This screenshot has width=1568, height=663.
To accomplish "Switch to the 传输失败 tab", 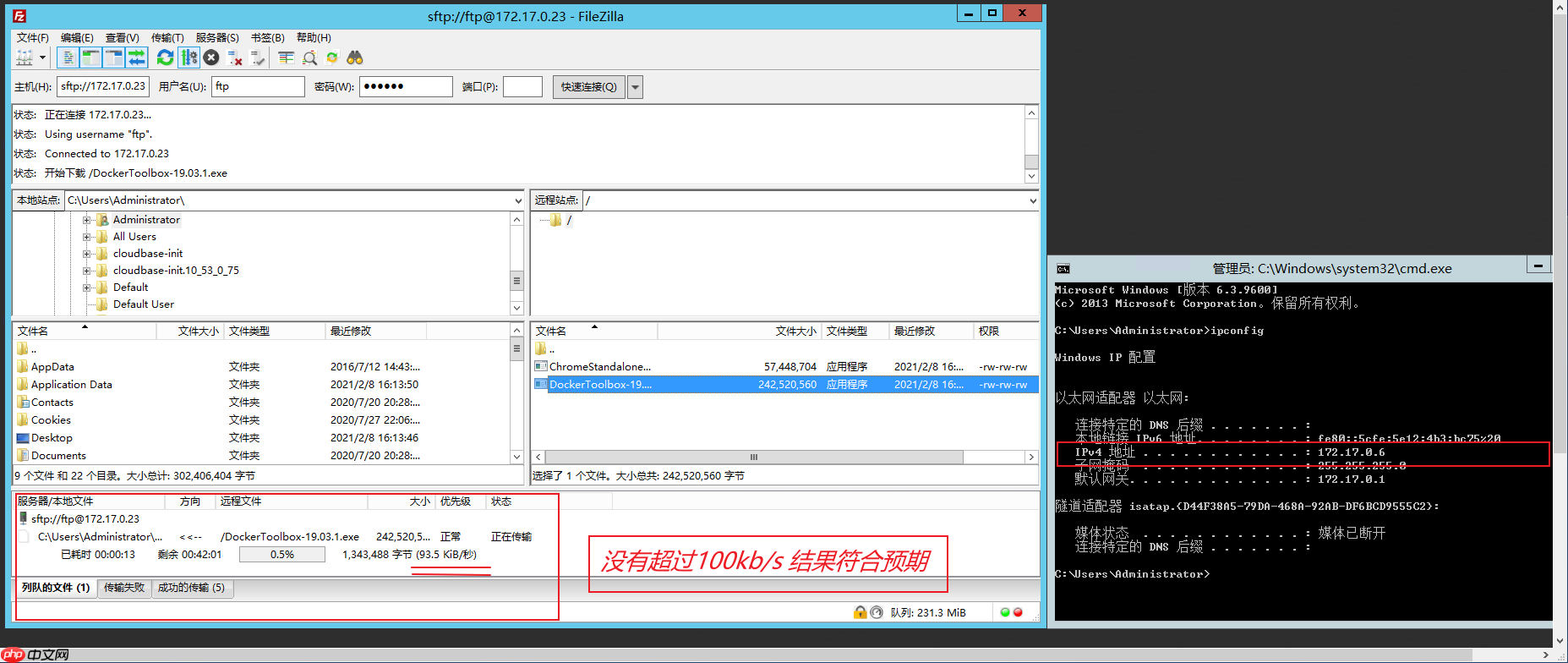I will (124, 588).
